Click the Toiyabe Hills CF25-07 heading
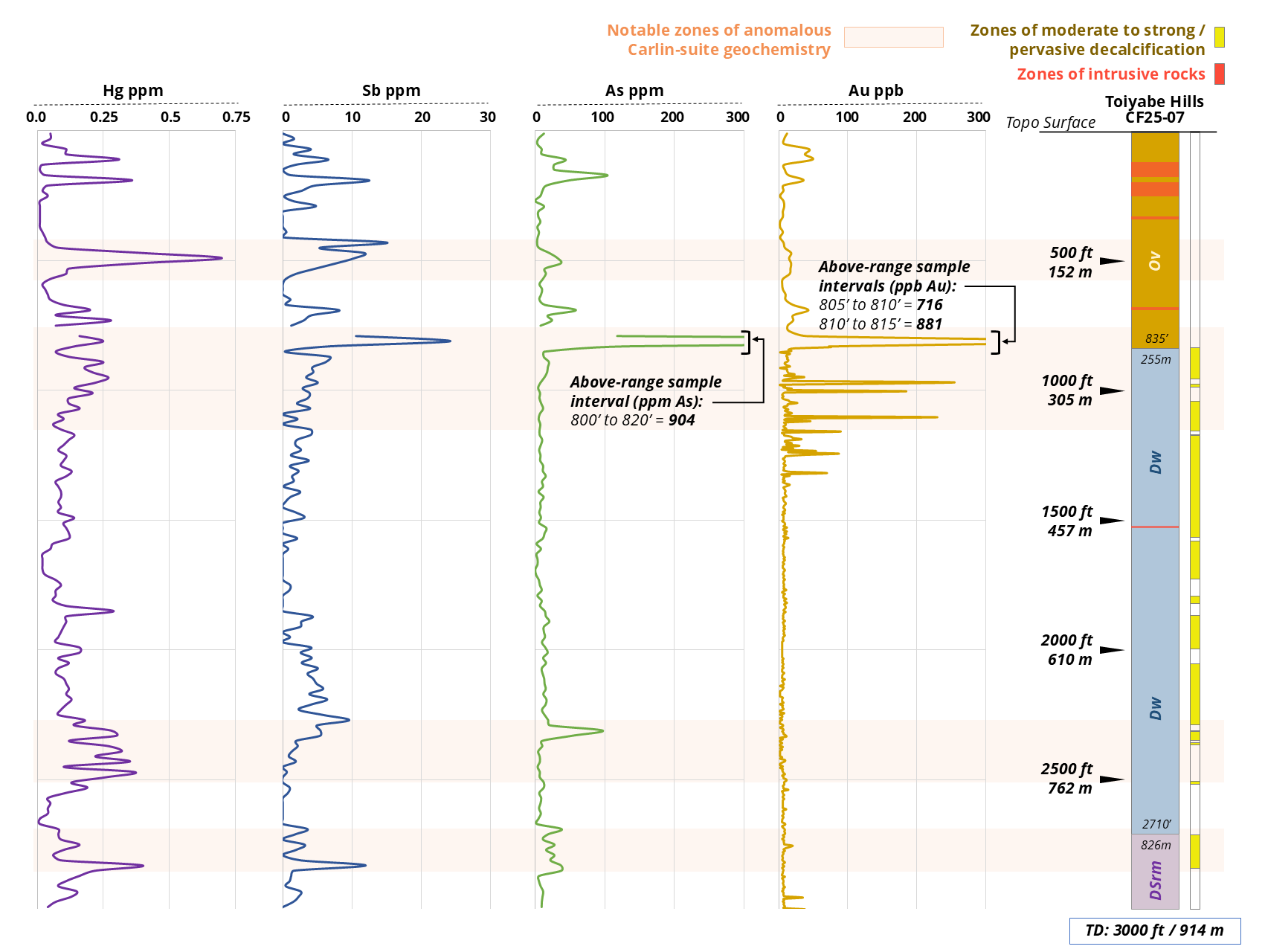The height and width of the screenshot is (952, 1265). 1154,109
